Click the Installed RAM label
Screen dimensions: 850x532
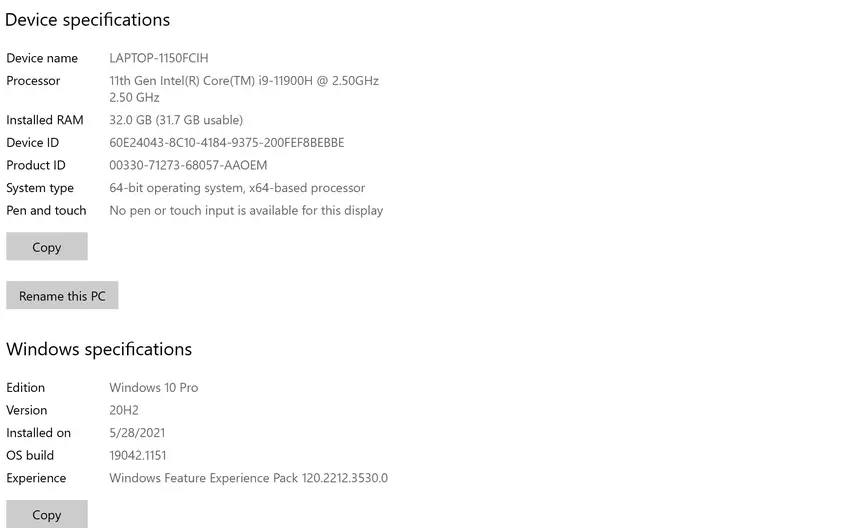45,120
